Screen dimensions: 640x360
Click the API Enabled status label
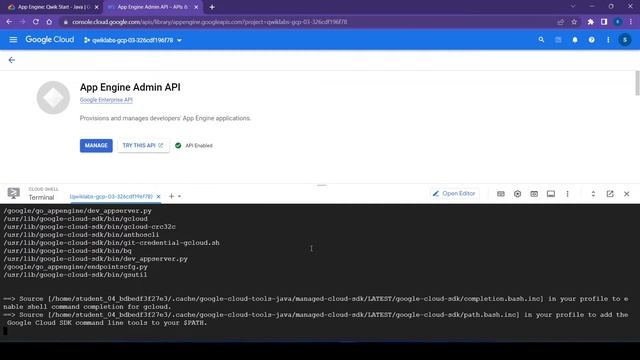click(199, 145)
